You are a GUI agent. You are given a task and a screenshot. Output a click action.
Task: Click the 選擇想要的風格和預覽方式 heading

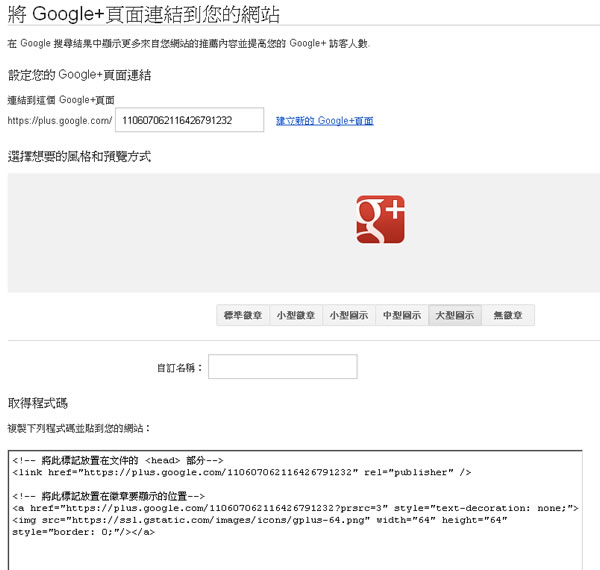pos(79,156)
